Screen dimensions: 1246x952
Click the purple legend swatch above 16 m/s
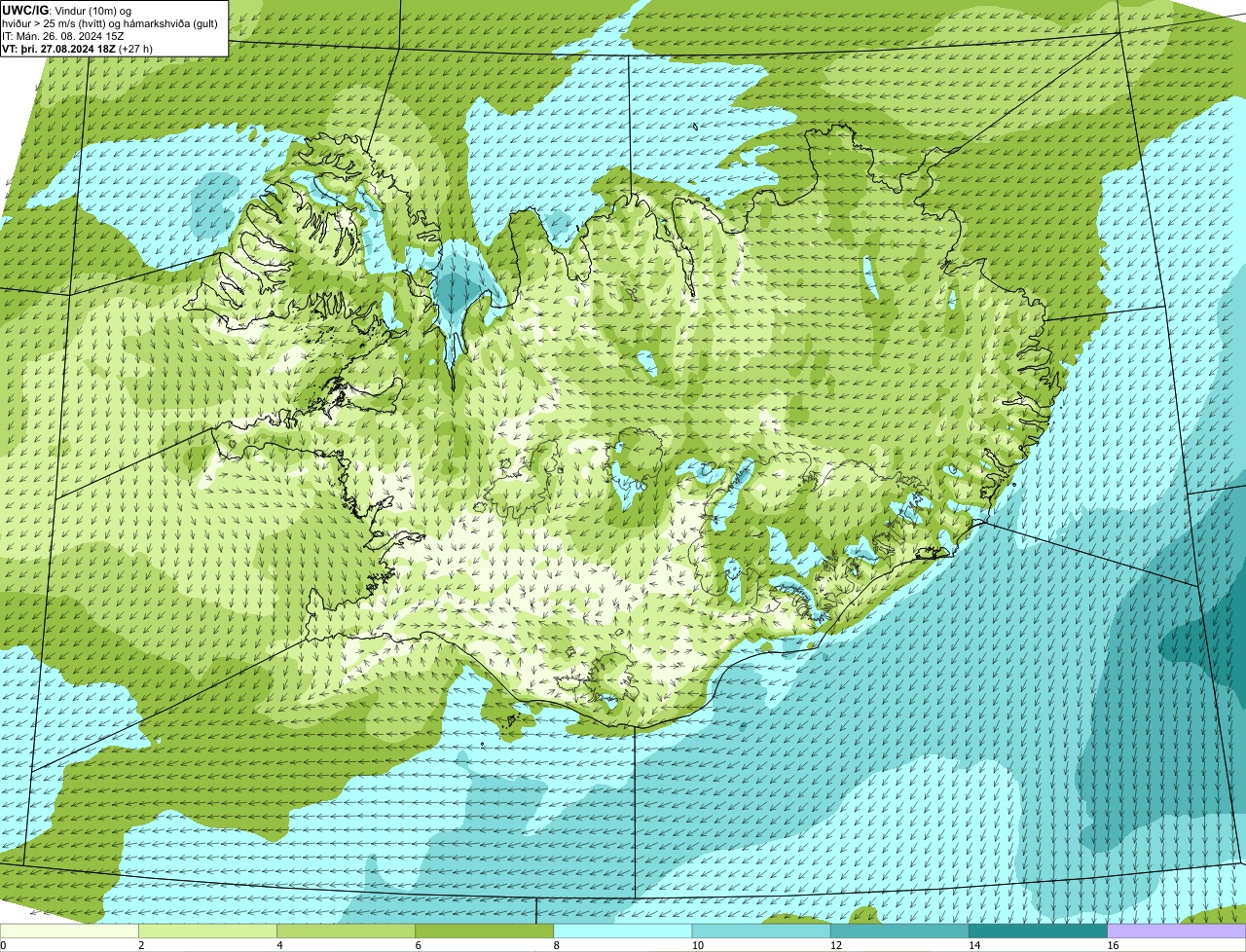1177,931
